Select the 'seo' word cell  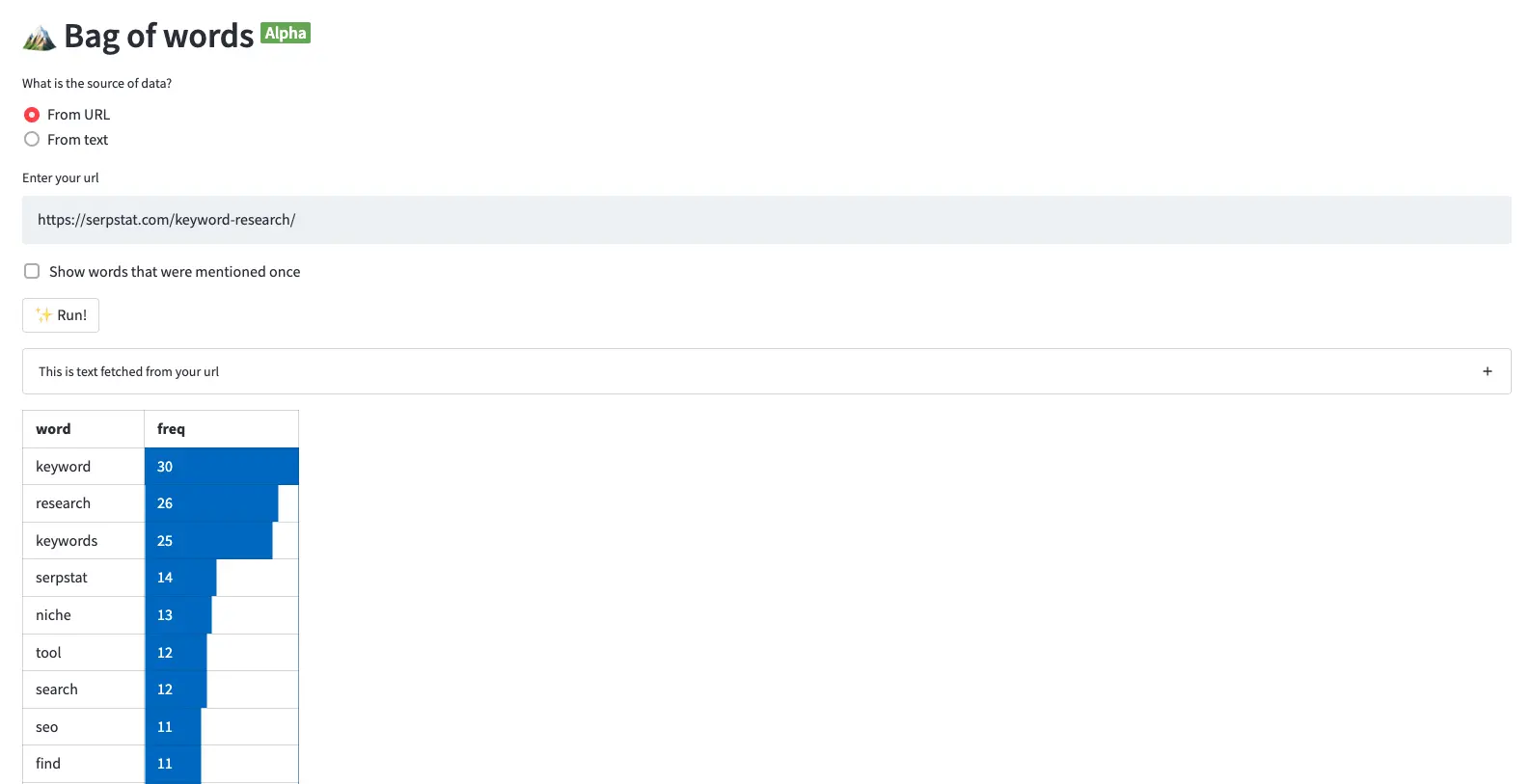[83, 727]
